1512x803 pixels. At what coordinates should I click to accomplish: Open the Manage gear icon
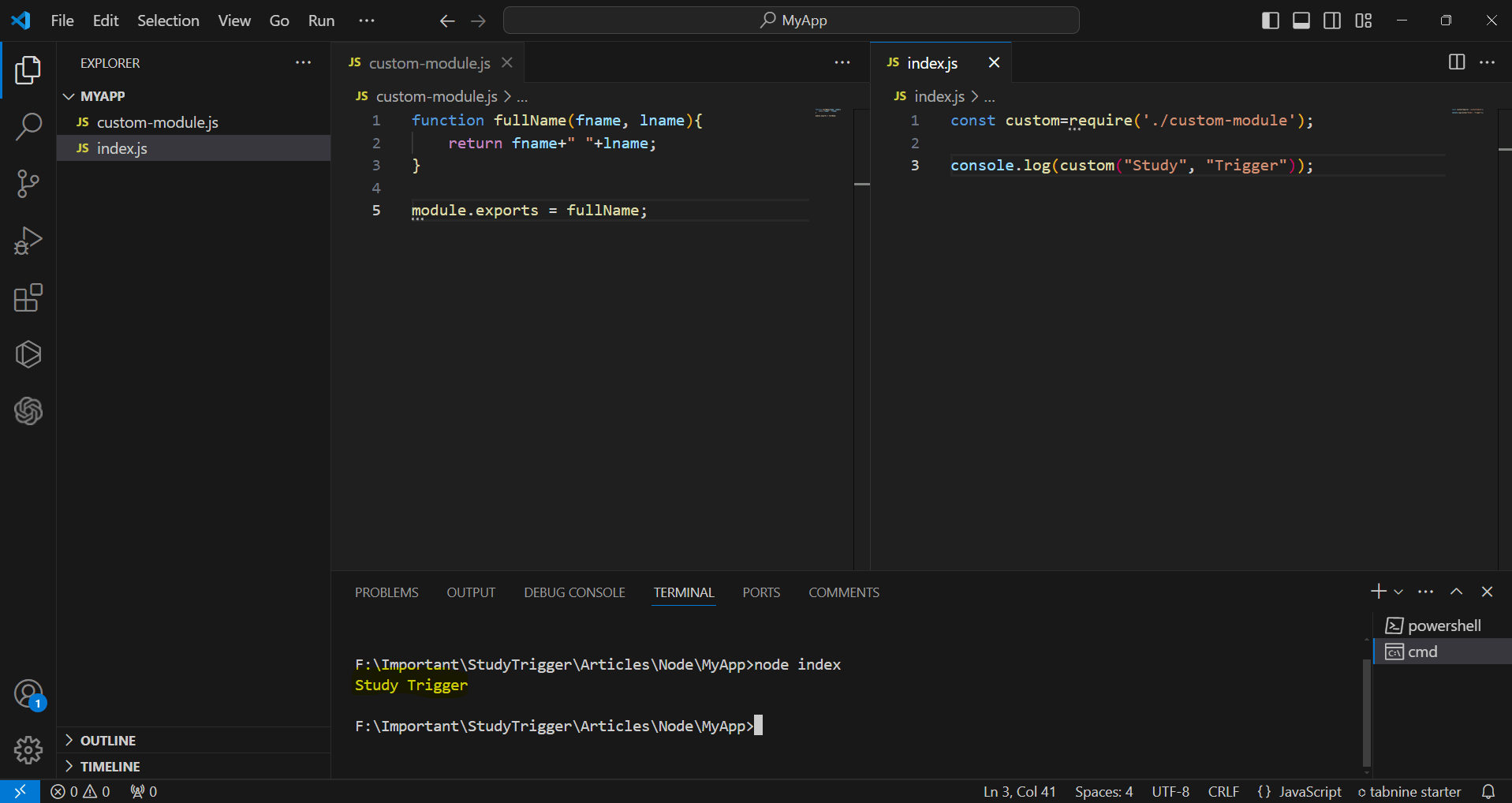pos(28,750)
